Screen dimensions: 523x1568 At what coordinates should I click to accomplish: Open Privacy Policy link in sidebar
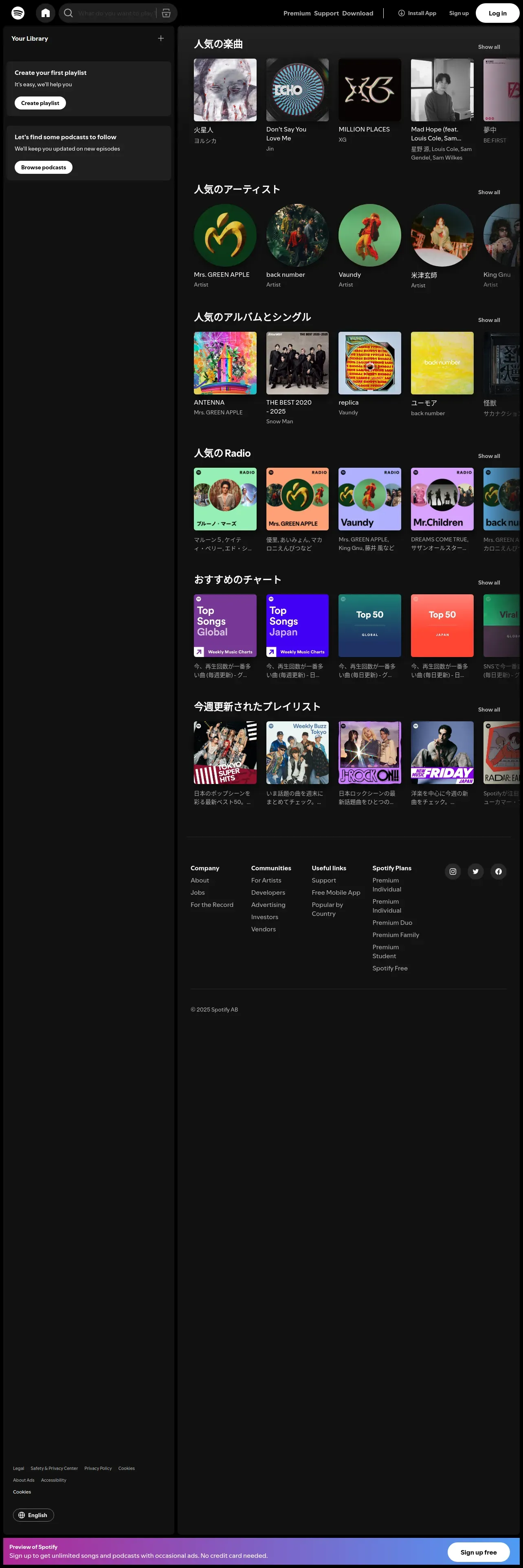(x=98, y=1468)
